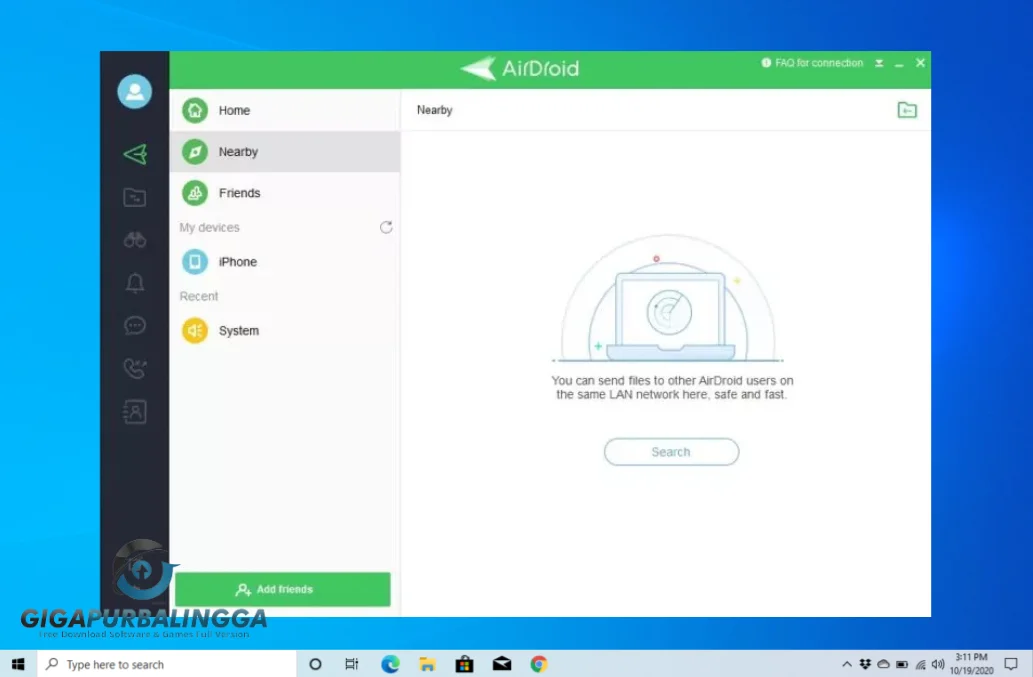Click the OneDrive cloud tray icon
This screenshot has height=677, width=1033.
pyautogui.click(x=883, y=664)
